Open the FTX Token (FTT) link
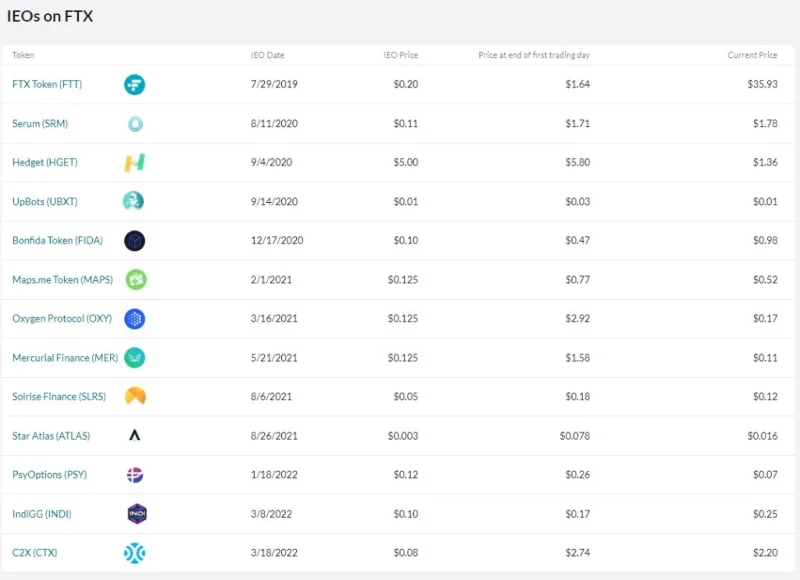This screenshot has width=800, height=580. [x=47, y=84]
